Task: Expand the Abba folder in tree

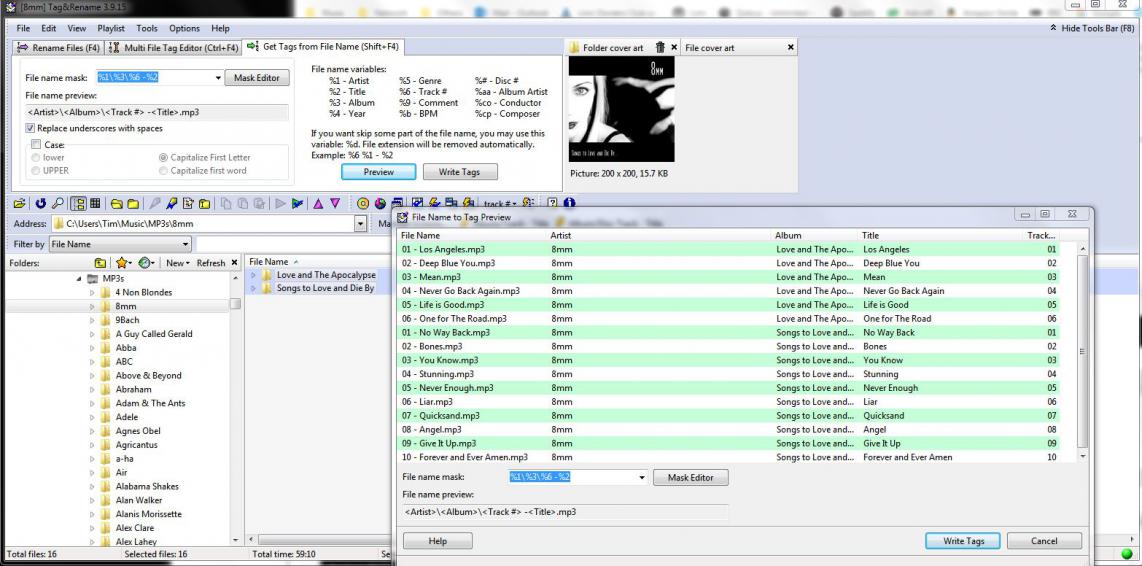Action: pyautogui.click(x=92, y=348)
